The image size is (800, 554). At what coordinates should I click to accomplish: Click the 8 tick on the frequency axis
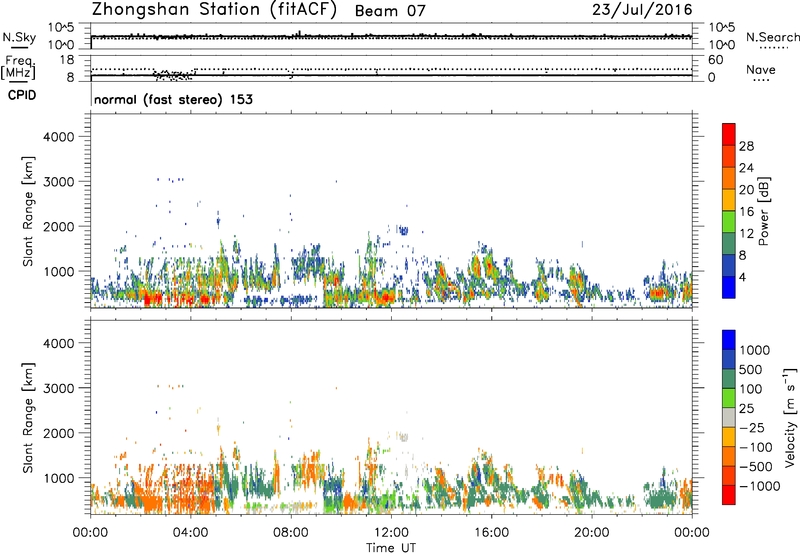click(70, 77)
